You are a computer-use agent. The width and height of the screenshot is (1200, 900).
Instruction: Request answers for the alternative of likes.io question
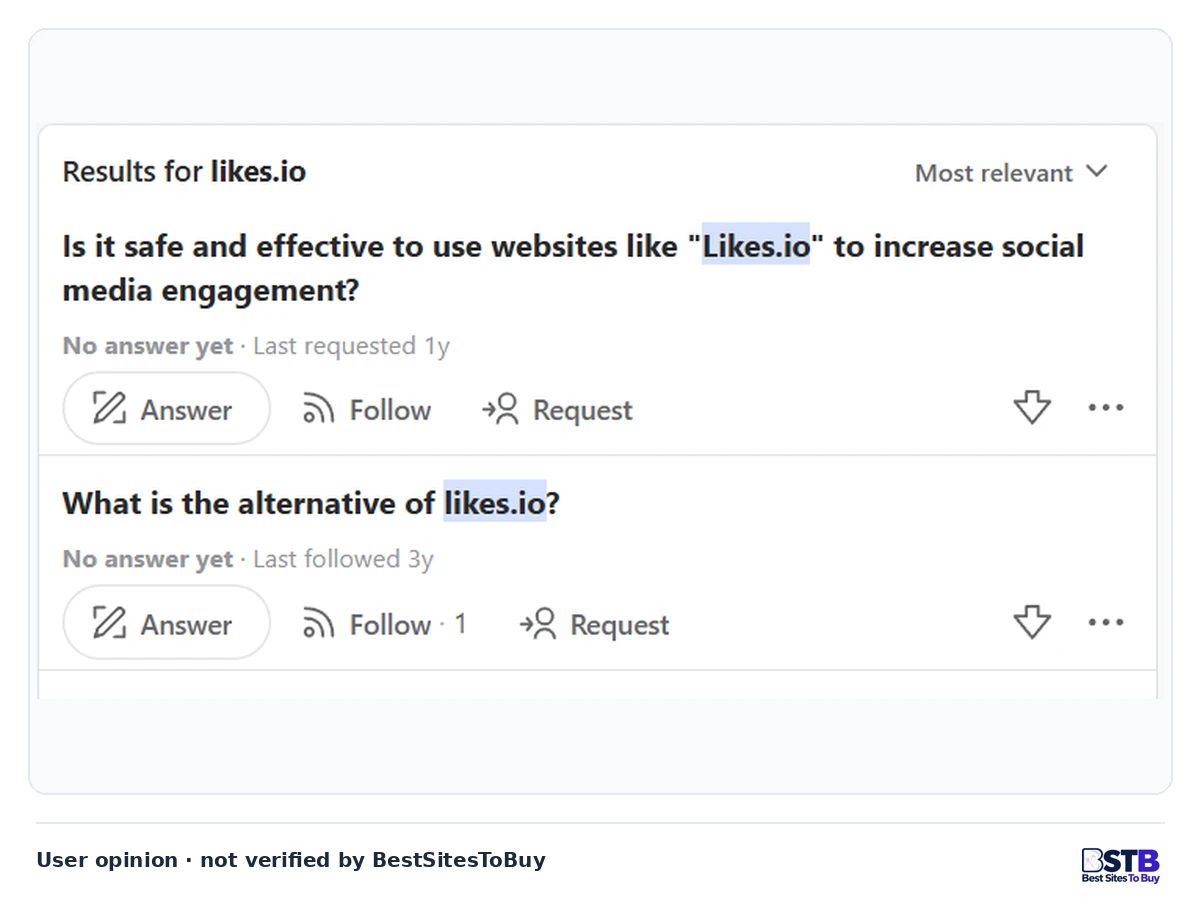coord(594,625)
